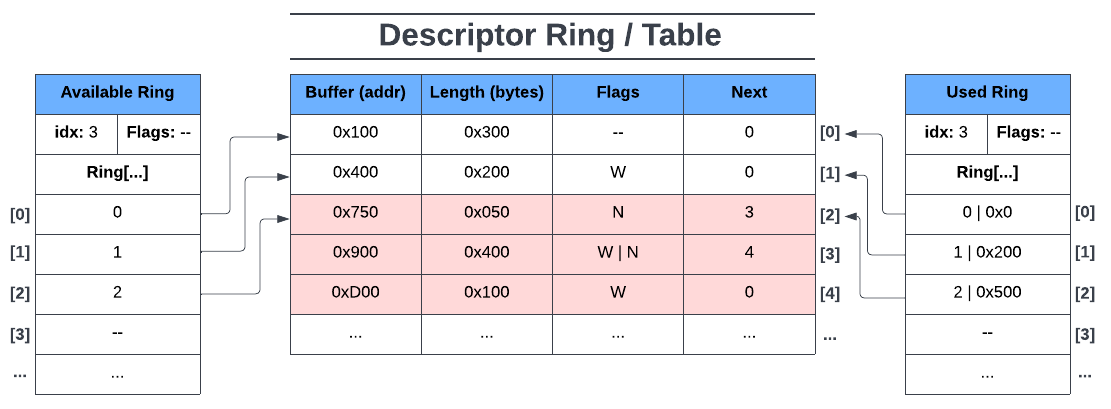
Task: Select the Used Ring entry 0 | 0x0
Action: tap(987, 213)
